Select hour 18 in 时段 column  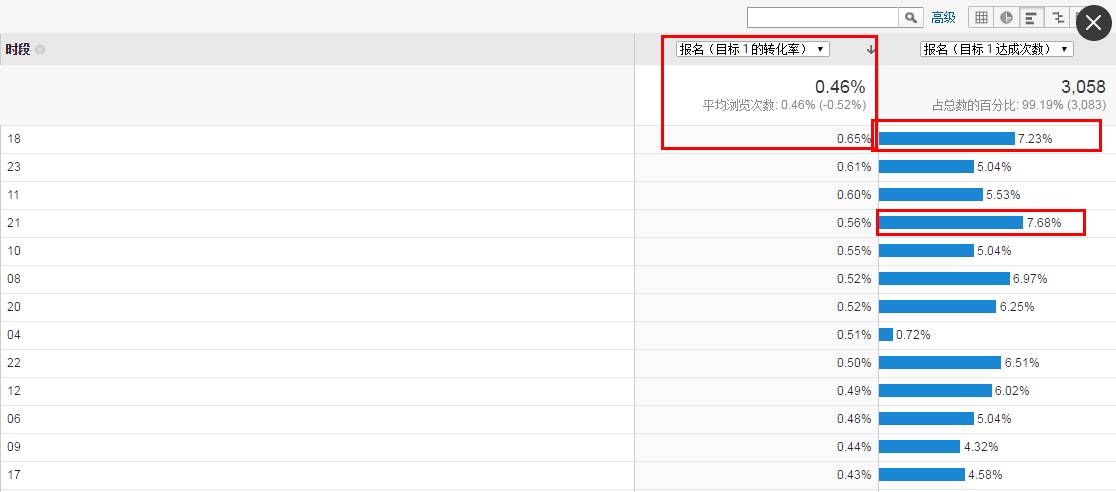[14, 139]
